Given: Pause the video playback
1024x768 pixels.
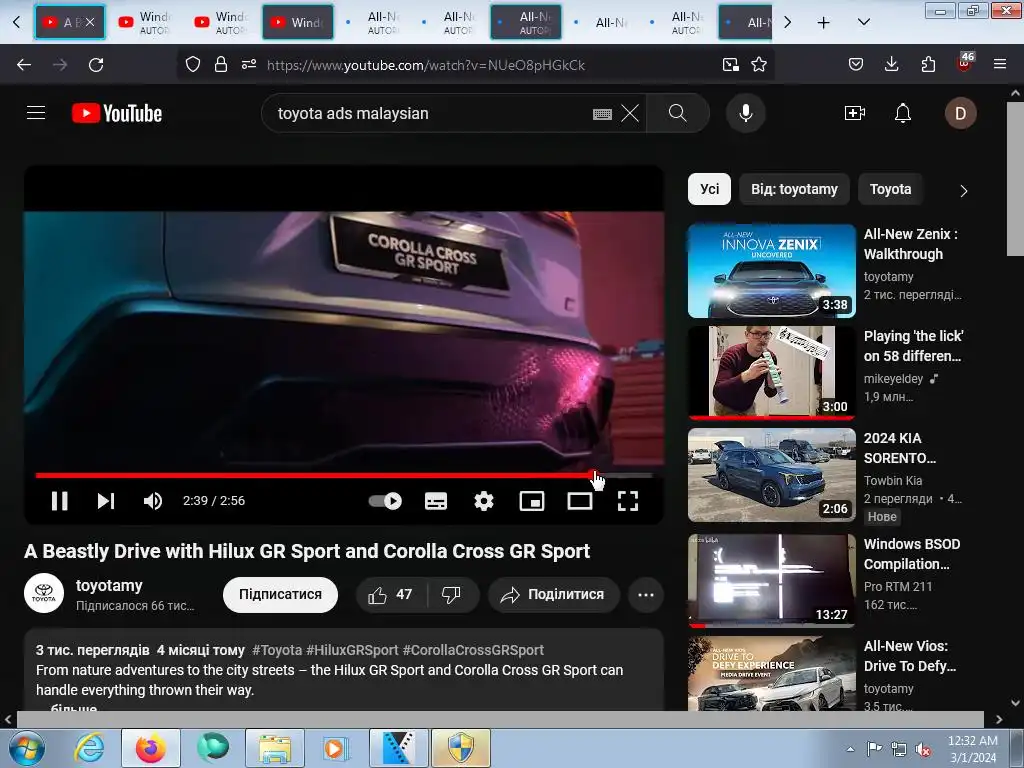Looking at the screenshot, I should point(59,501).
